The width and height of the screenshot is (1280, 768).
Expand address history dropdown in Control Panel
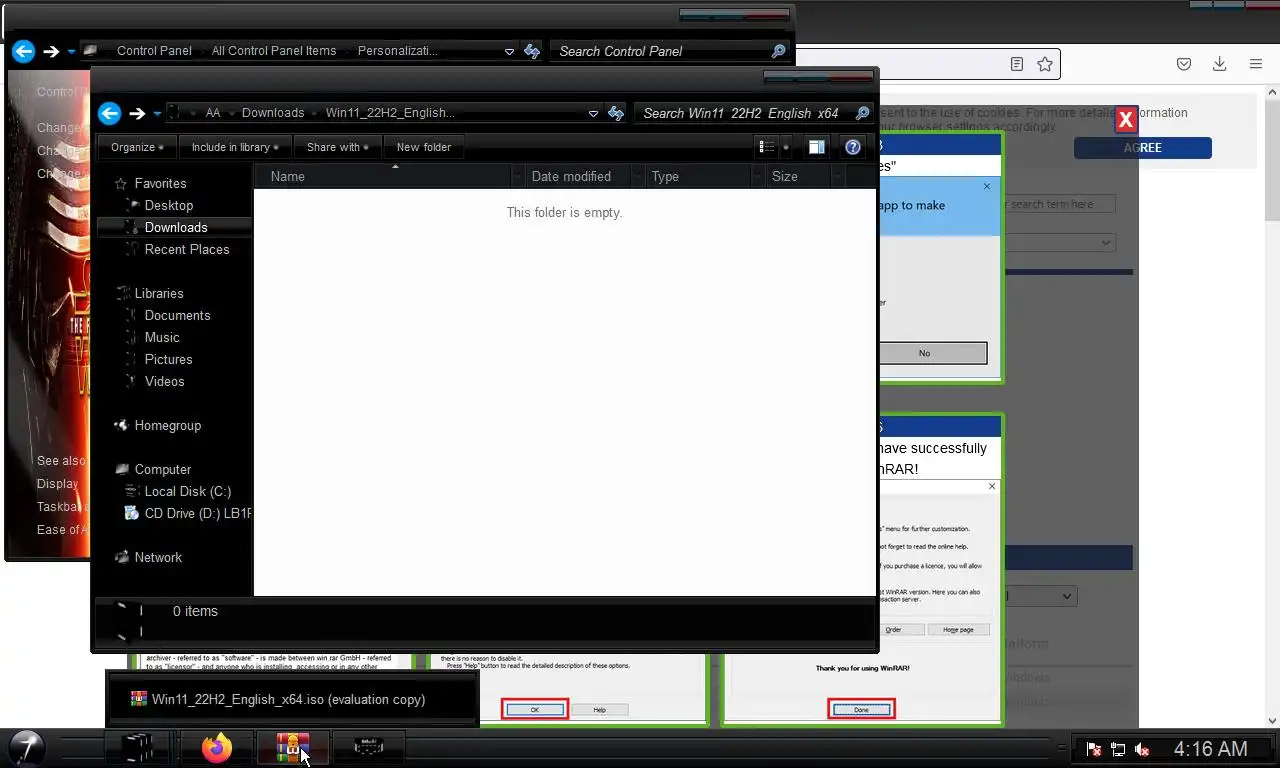tap(509, 51)
